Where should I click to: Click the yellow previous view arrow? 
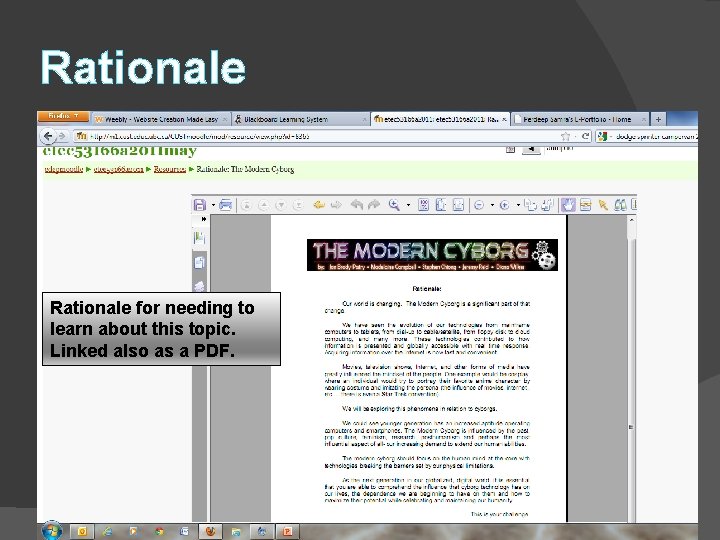coord(319,205)
